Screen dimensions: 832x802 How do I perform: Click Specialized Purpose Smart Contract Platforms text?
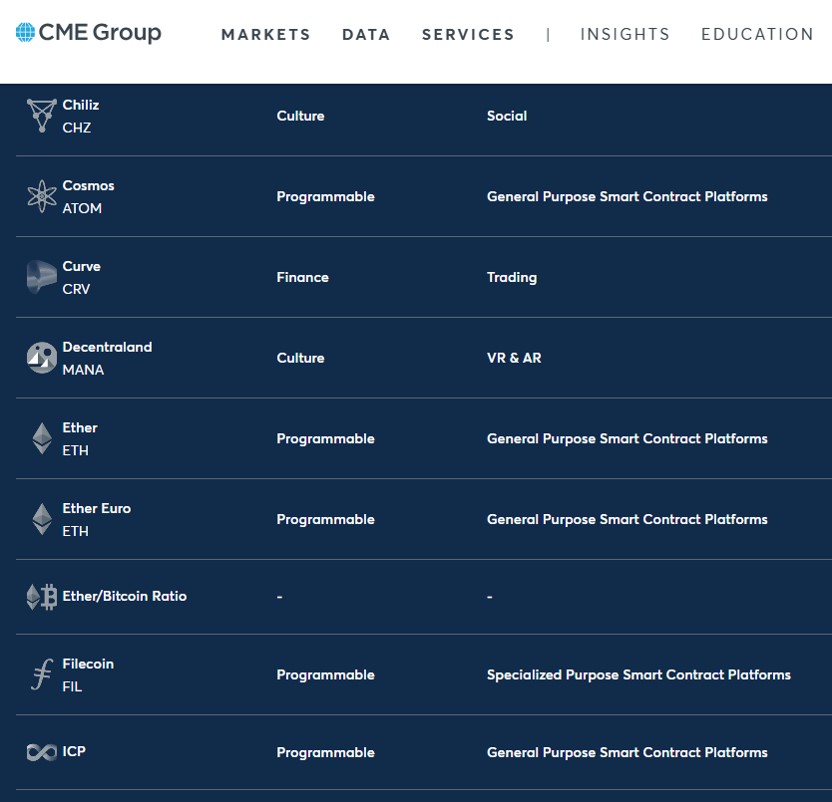[639, 675]
